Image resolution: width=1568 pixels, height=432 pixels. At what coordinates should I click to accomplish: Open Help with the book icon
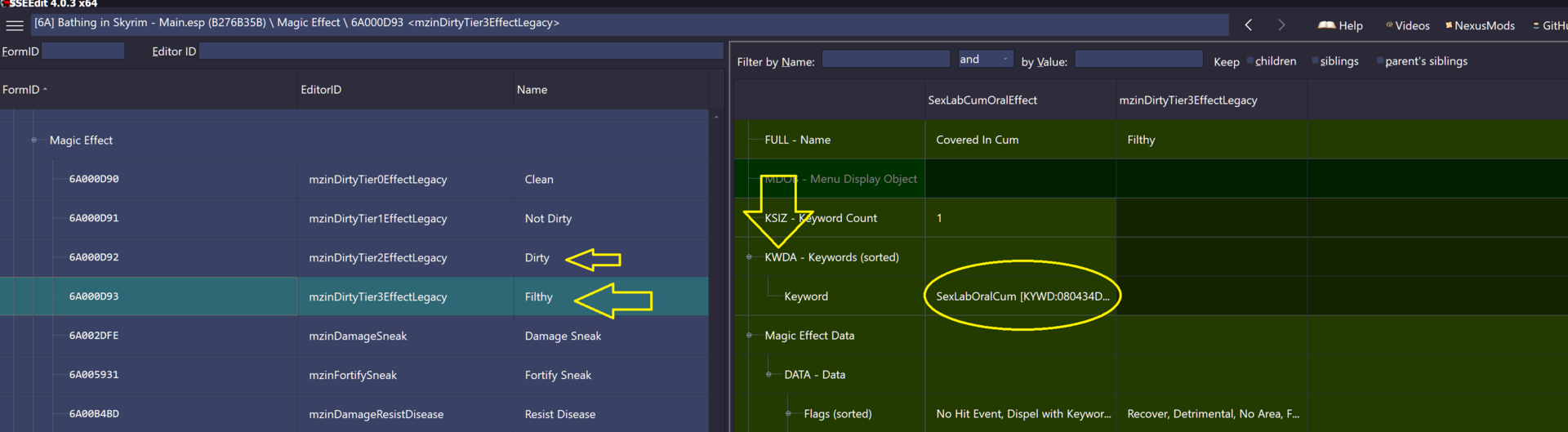click(1340, 25)
